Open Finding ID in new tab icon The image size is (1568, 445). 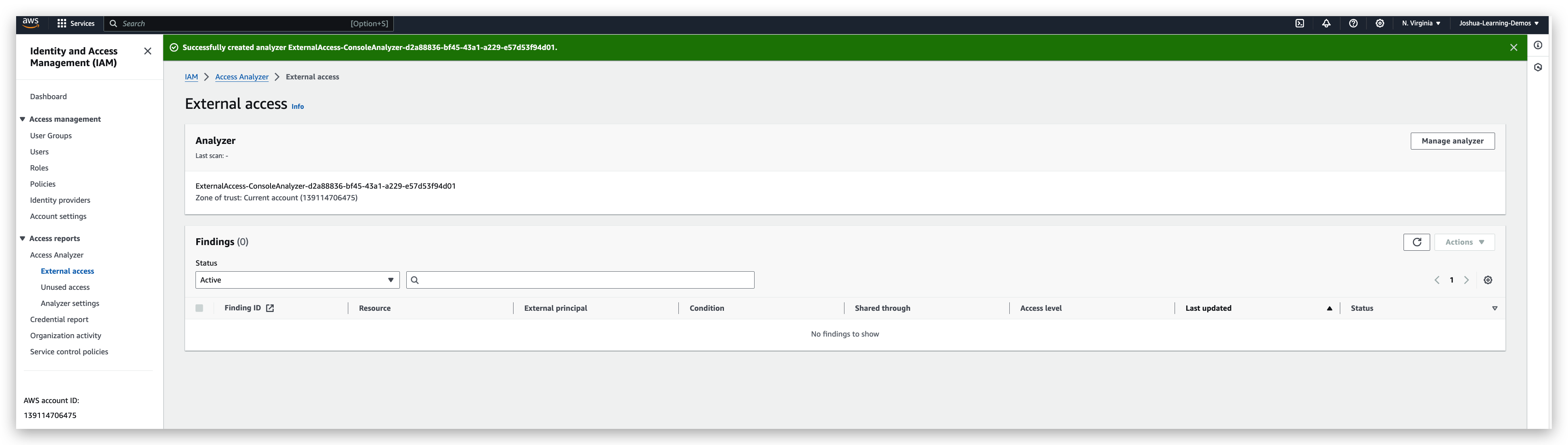[x=270, y=308]
